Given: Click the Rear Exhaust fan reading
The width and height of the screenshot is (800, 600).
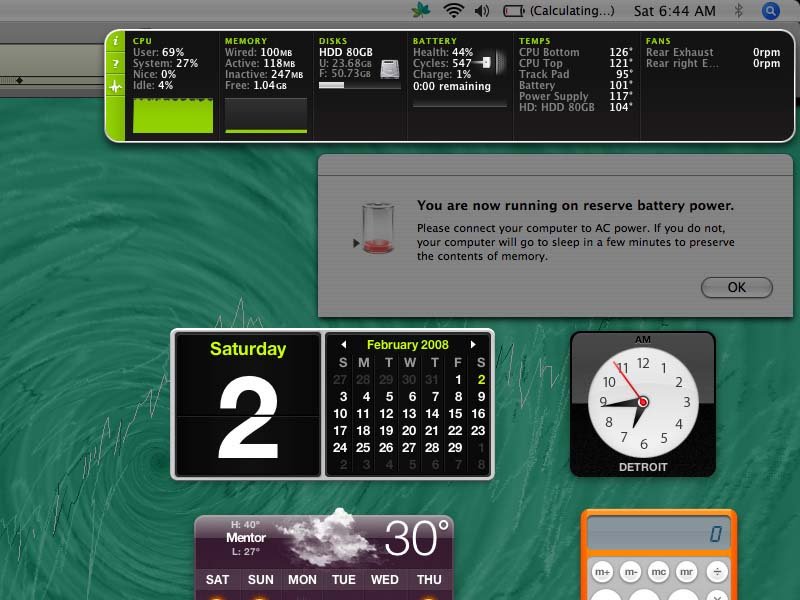Looking at the screenshot, I should click(x=713, y=52).
